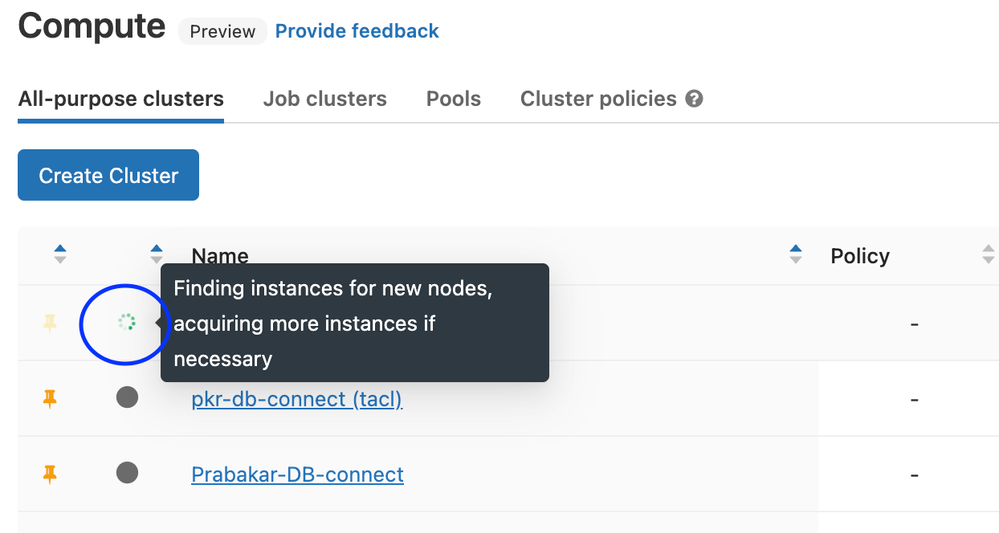Toggle the faded pin on the starting cluster
999x533 pixels.
click(50, 323)
